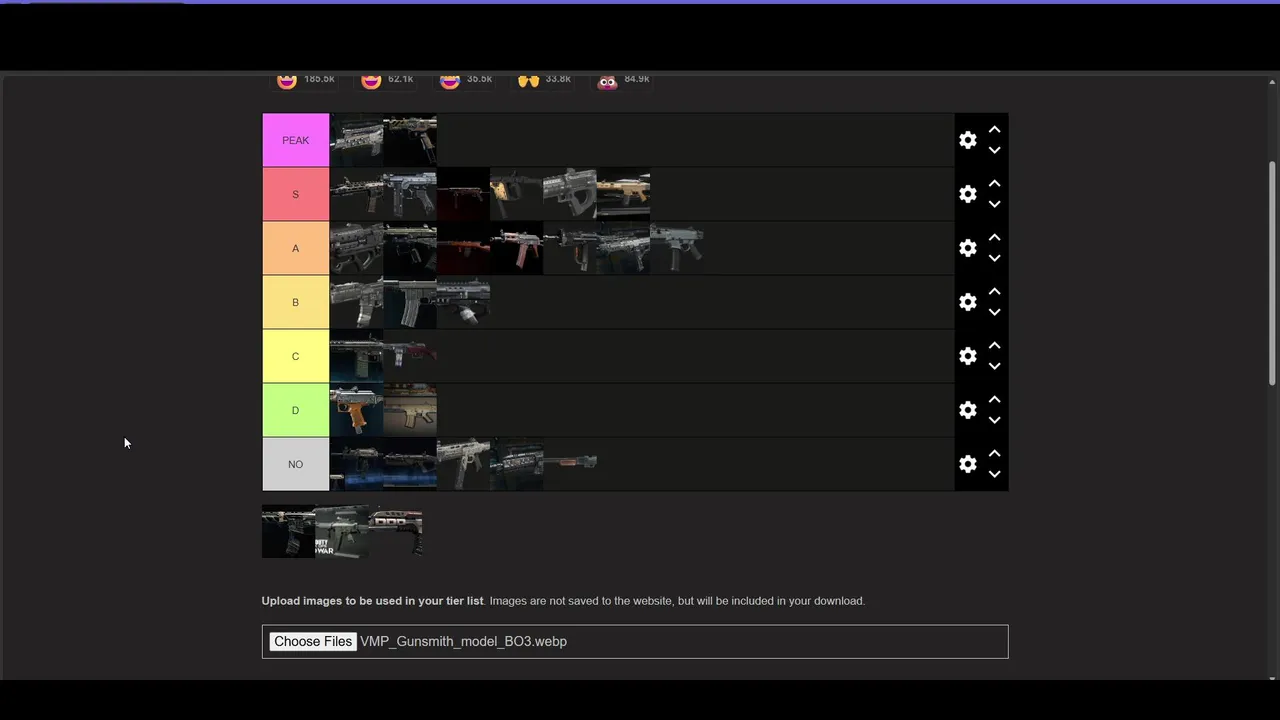
Task: Open settings gear for D tier
Action: 967,410
